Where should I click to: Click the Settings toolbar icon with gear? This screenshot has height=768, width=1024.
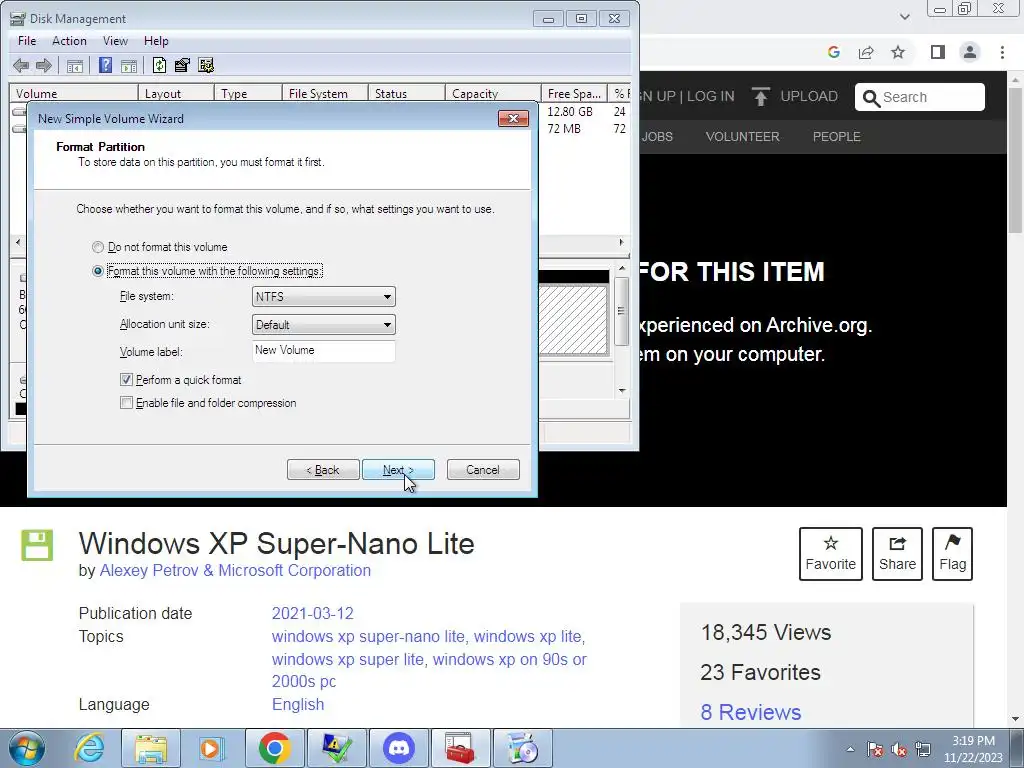[206, 65]
